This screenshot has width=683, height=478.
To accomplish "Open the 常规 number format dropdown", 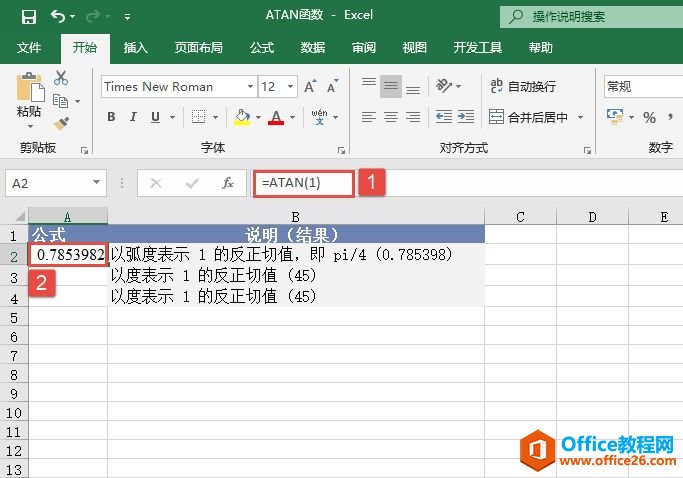I will pyautogui.click(x=643, y=86).
